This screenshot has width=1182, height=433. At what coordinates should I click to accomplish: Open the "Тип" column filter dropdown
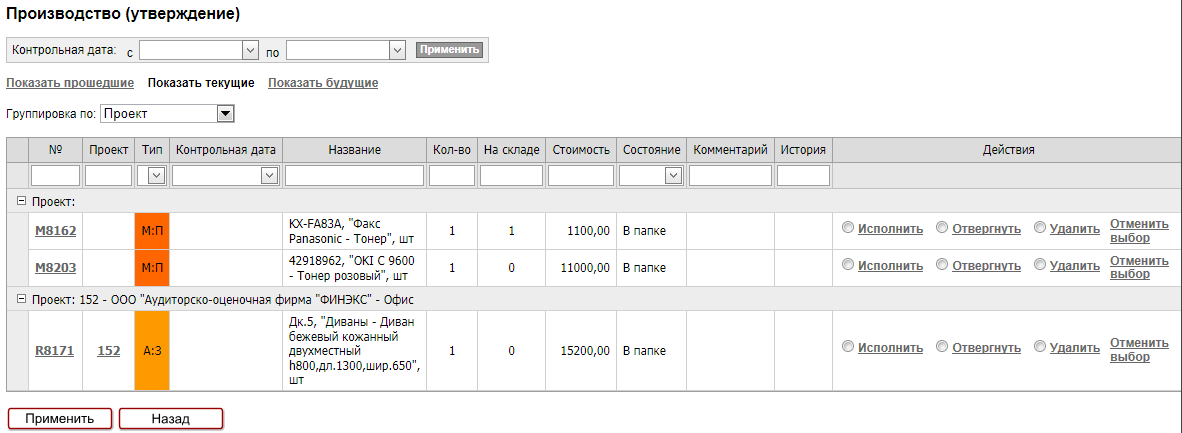click(156, 176)
